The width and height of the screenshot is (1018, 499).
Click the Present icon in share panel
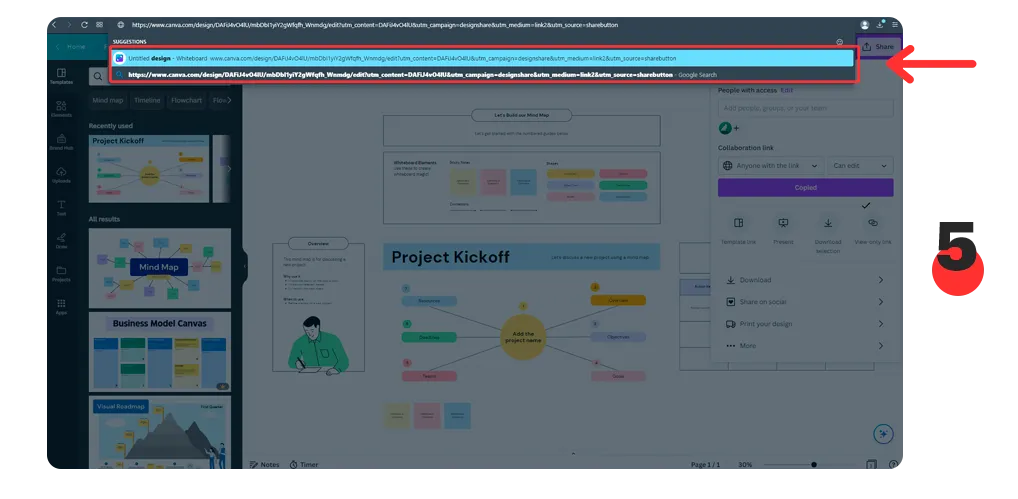point(783,227)
